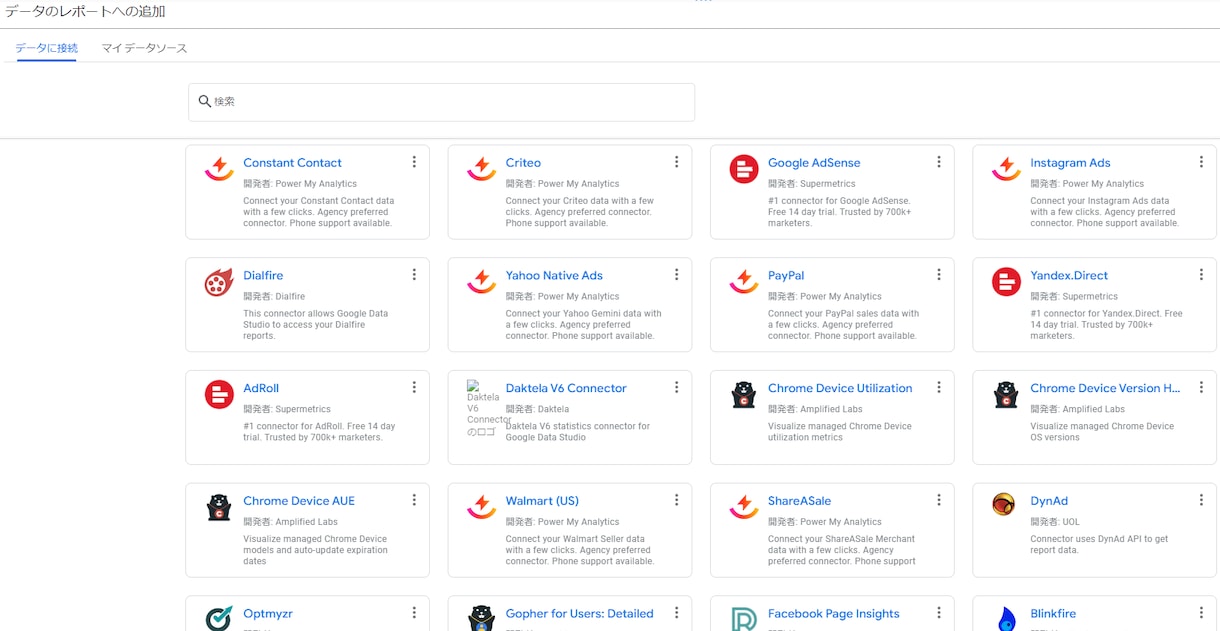
Task: Open the Gopher for Users: Detailed connector
Action: [580, 614]
